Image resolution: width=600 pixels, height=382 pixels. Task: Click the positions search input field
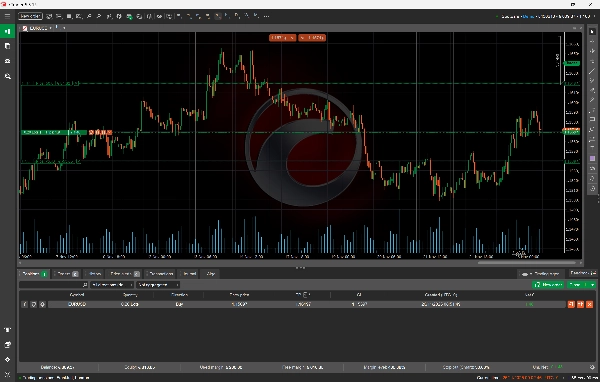click(54, 285)
